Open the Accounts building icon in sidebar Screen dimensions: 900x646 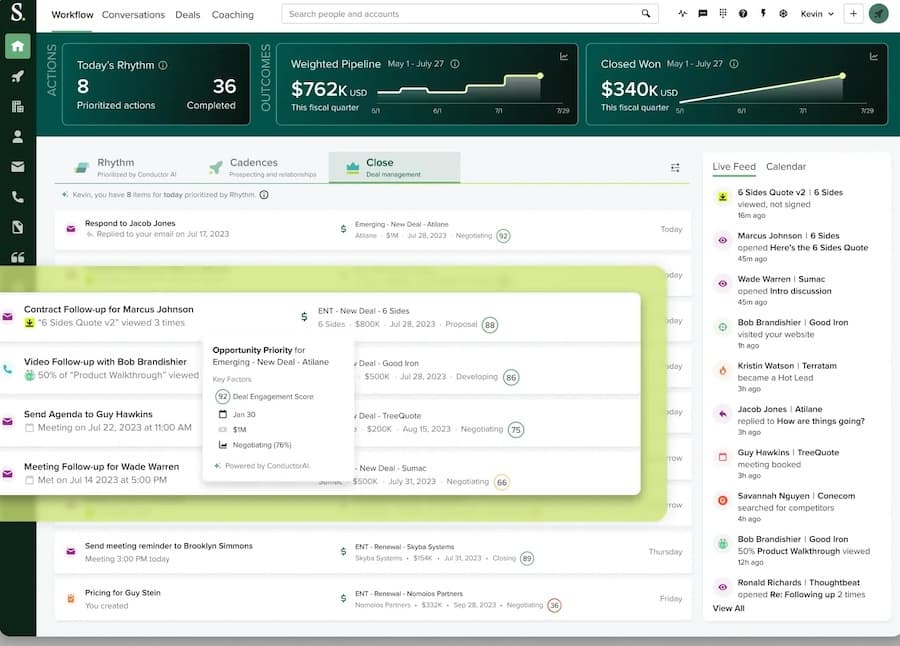[x=17, y=107]
